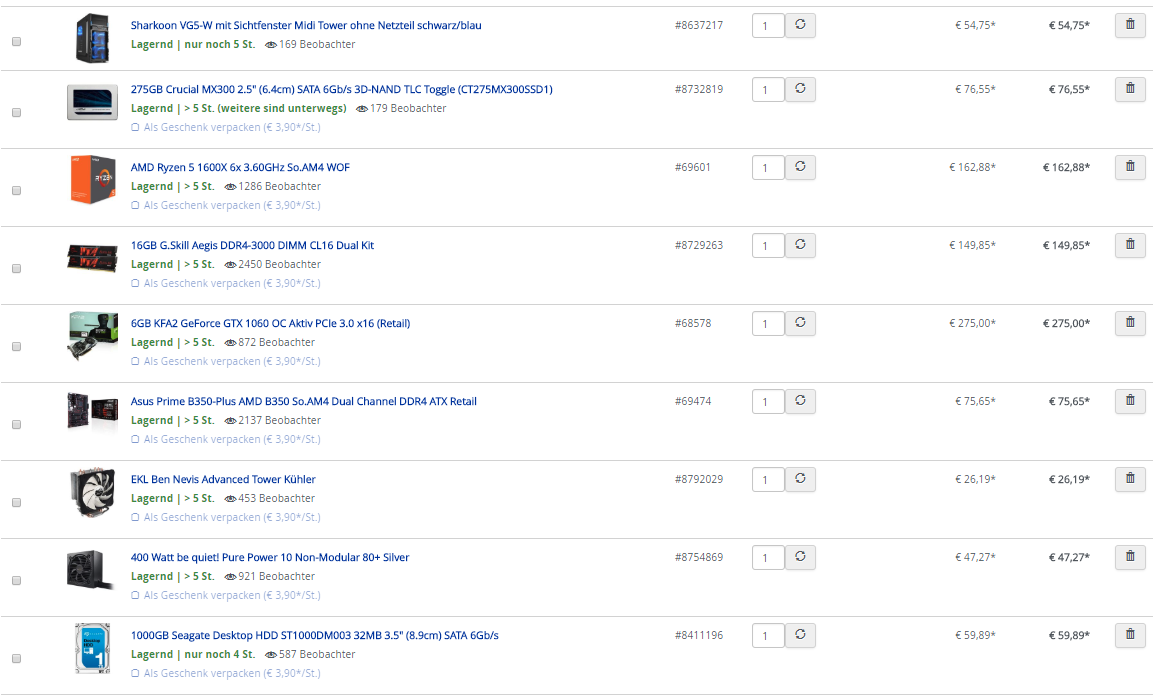Image resolution: width=1156 pixels, height=697 pixels.
Task: Select checkbox for Sharkoon VG5-W tower row
Action: coord(16,42)
